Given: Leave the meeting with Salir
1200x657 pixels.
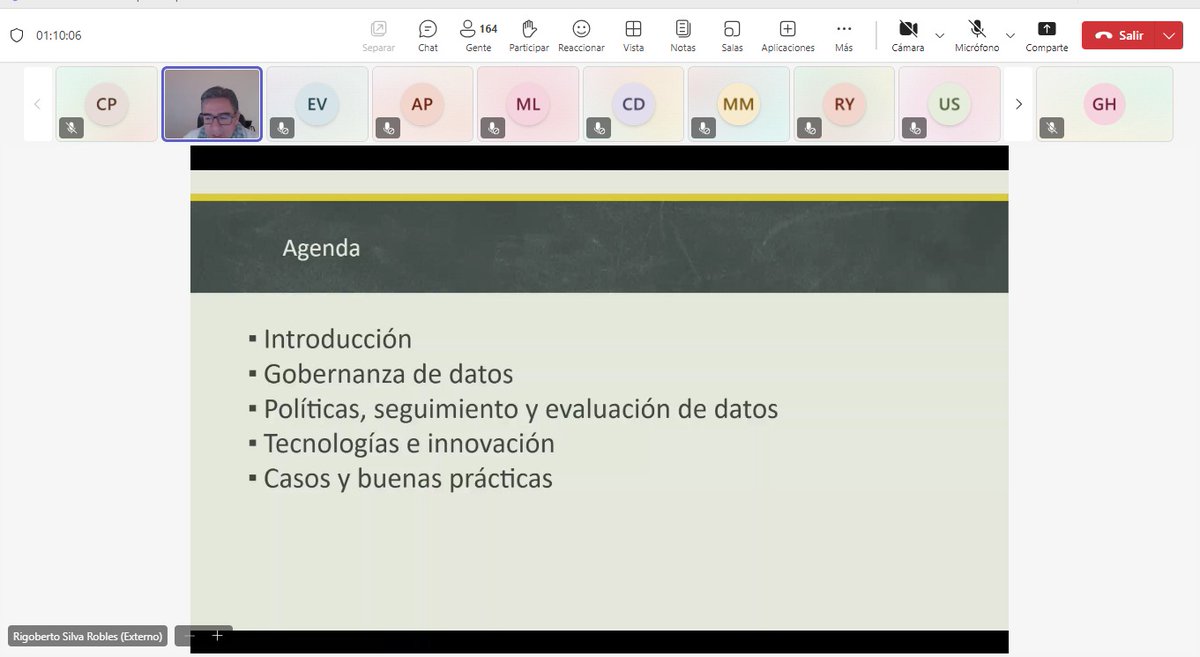Looking at the screenshot, I should pos(1119,35).
